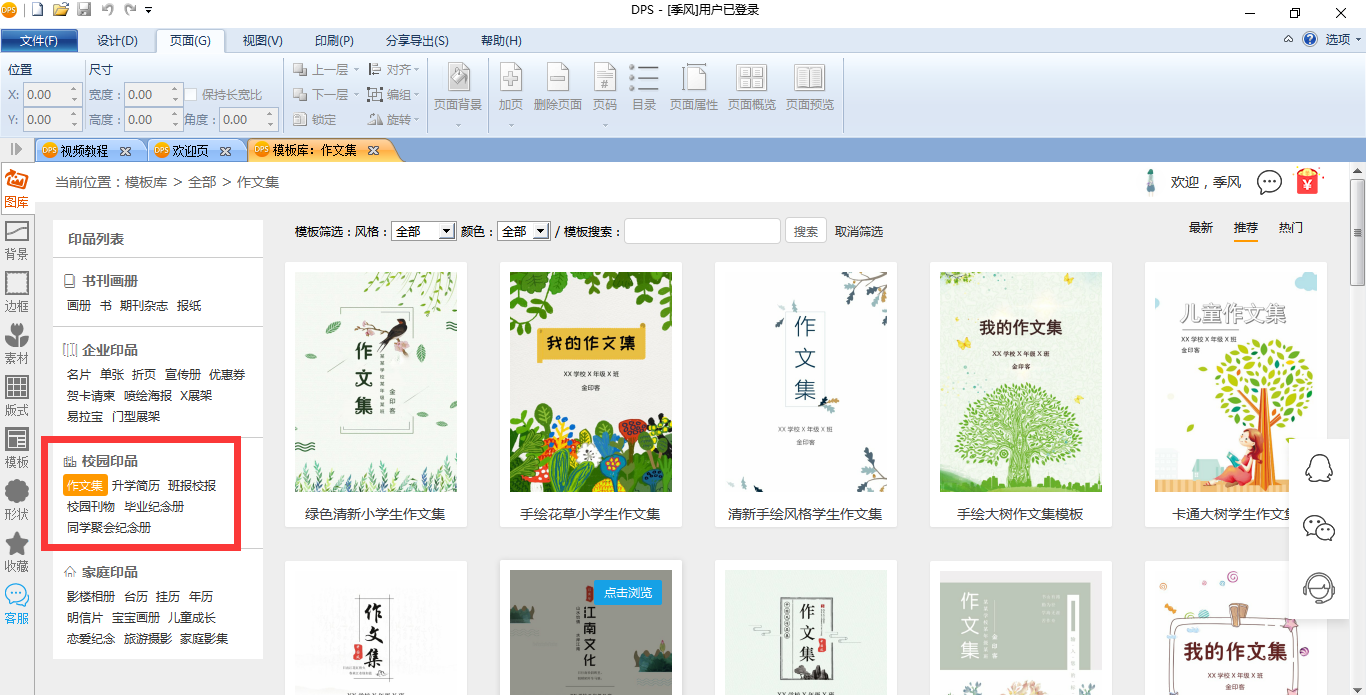1366x695 pixels.
Task: Click the 取消筛选 clear filter link
Action: (x=859, y=231)
